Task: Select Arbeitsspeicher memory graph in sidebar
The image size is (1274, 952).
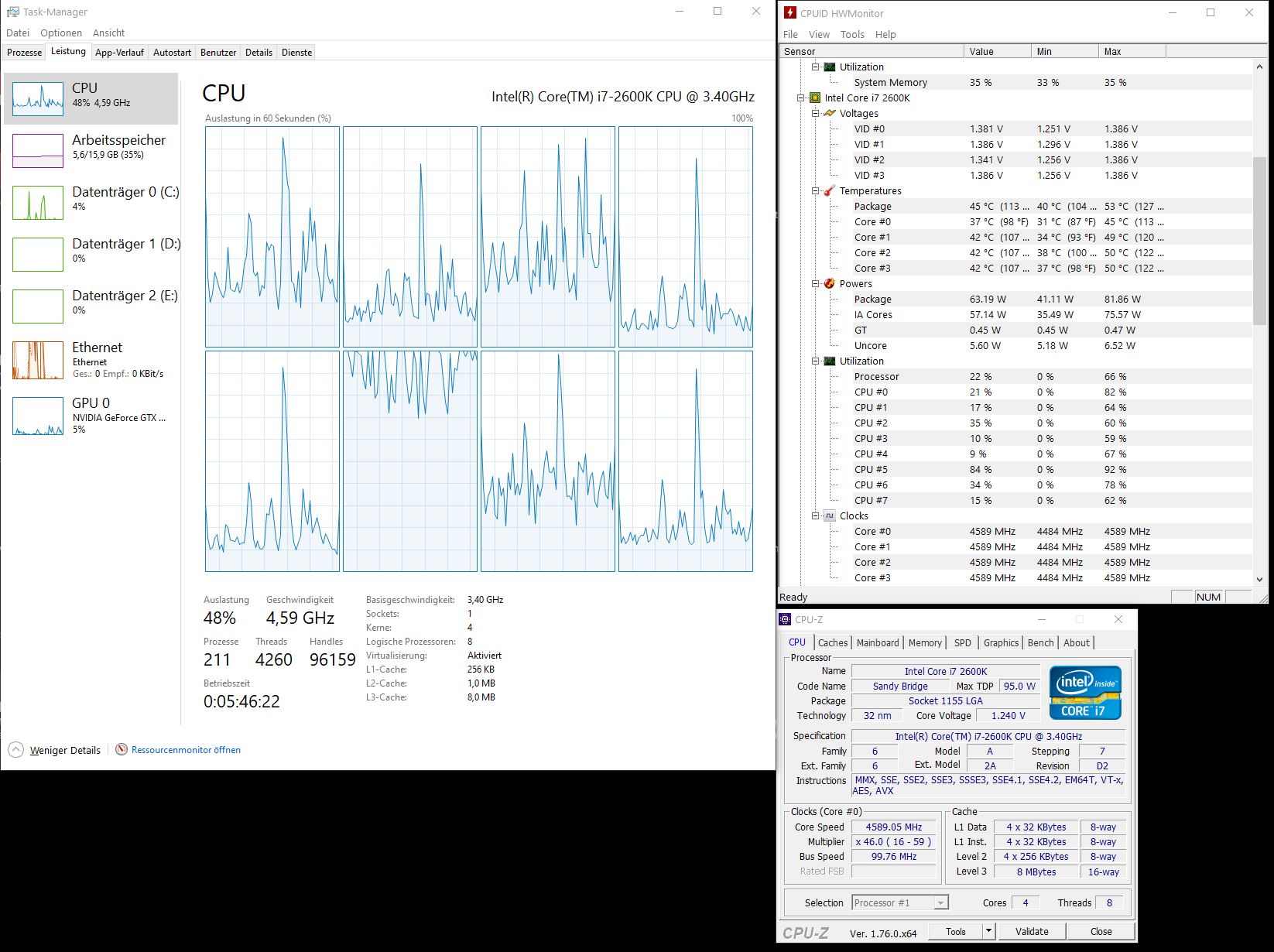Action: pos(38,150)
